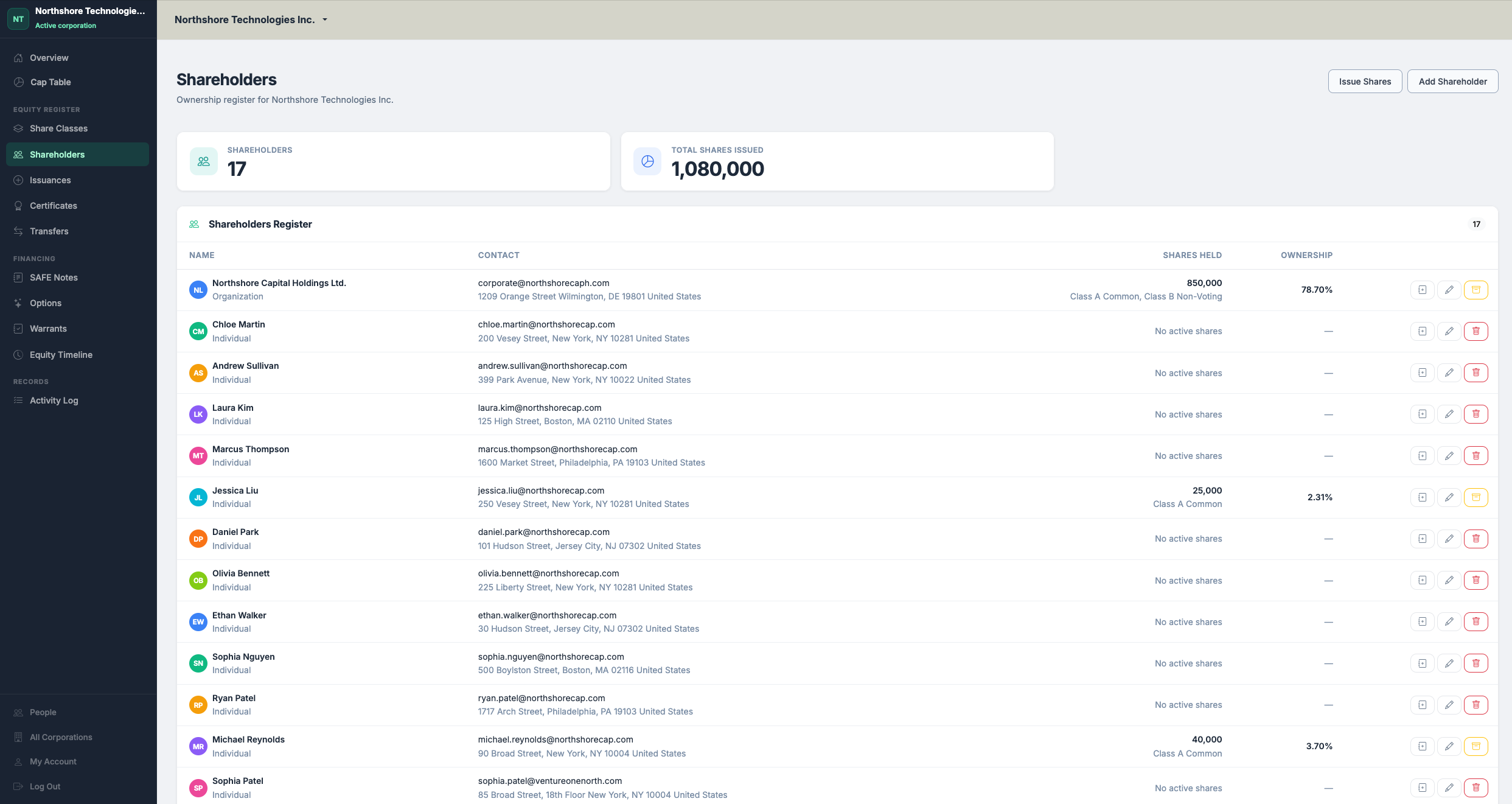Image resolution: width=1512 pixels, height=804 pixels.
Task: Select My Account in sidebar
Action: pos(53,761)
